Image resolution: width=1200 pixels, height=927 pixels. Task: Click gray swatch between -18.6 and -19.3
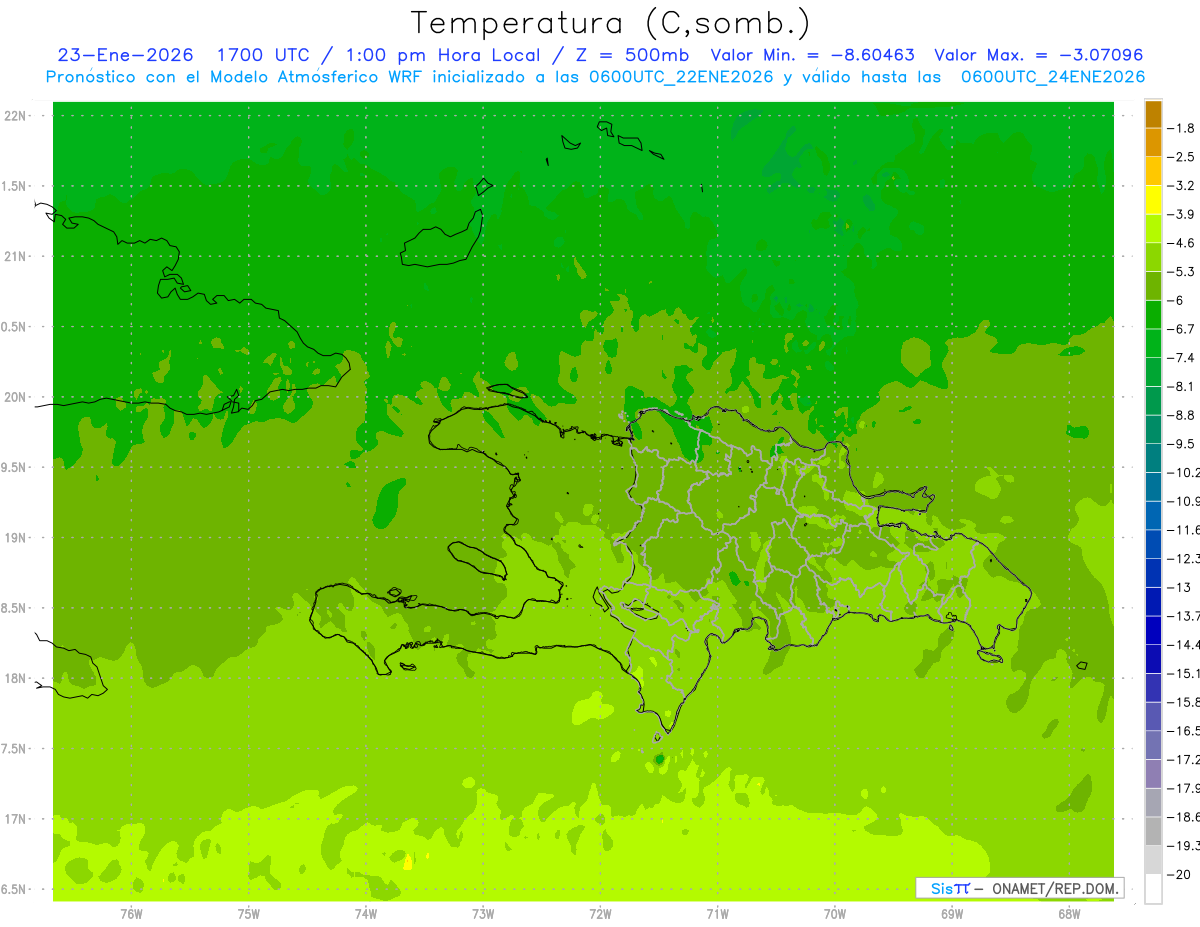(1154, 831)
